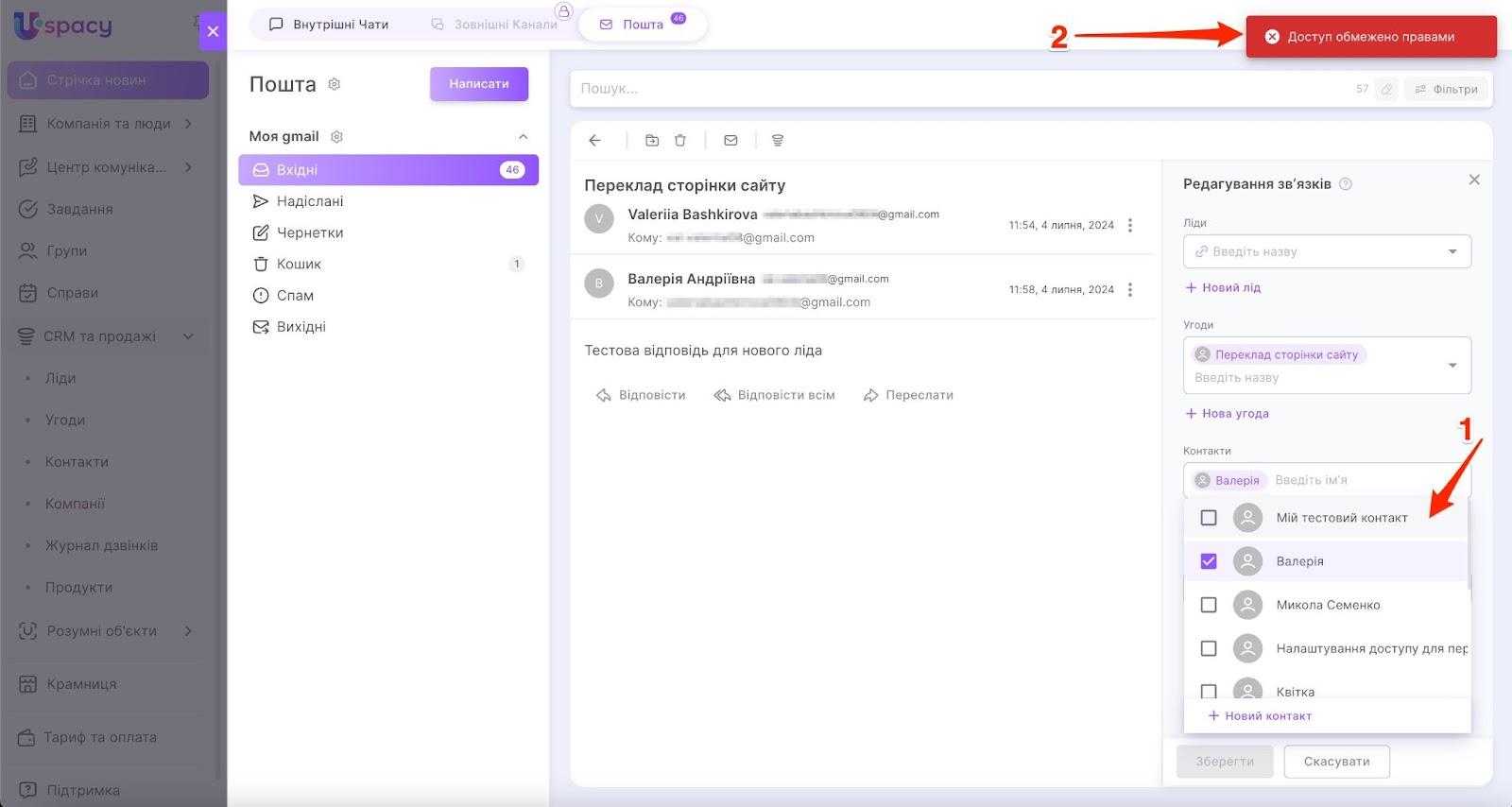Close the sidebar with the purple X button

[x=213, y=31]
